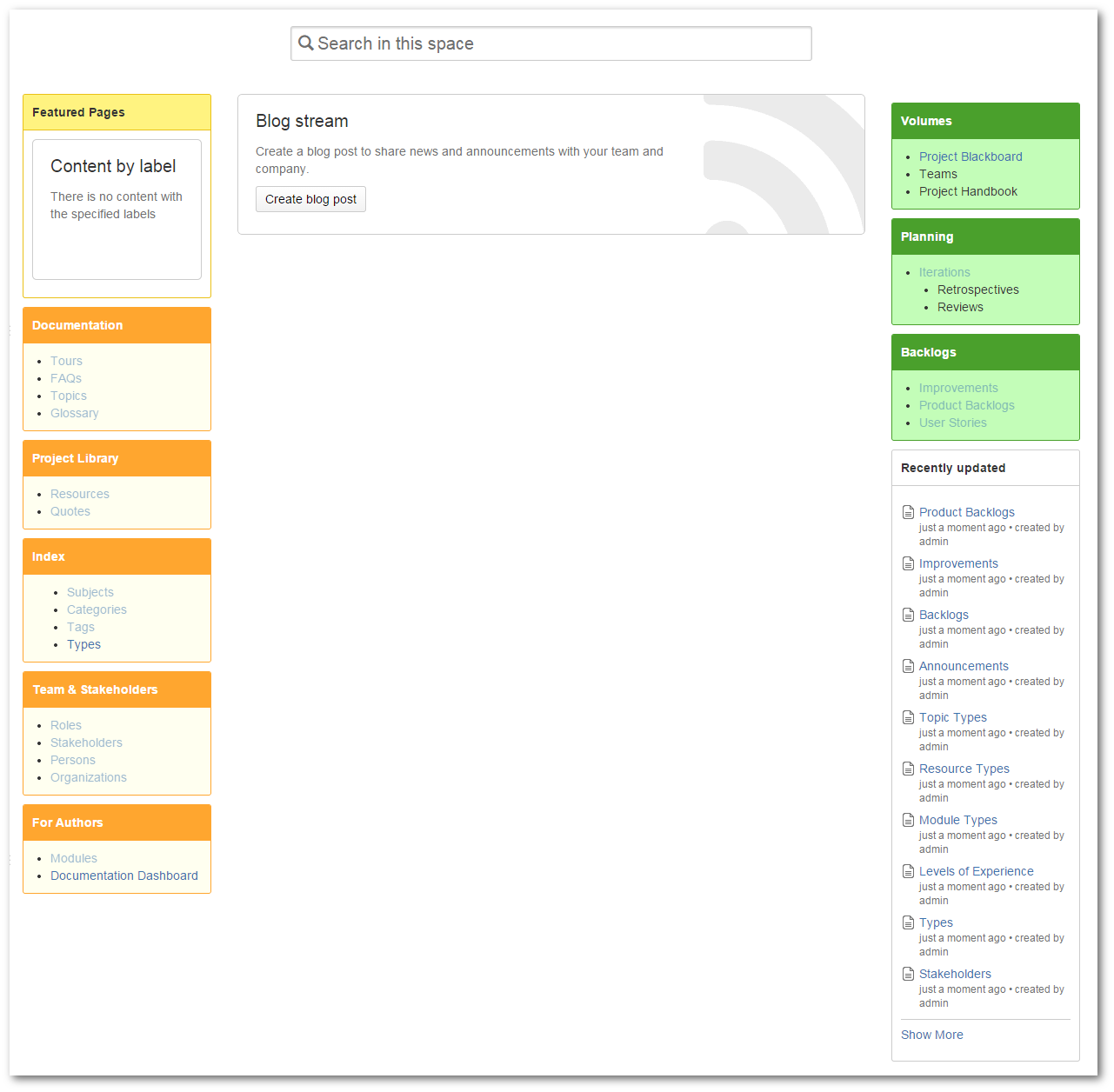Click the magnifier icon in search box

[x=305, y=43]
